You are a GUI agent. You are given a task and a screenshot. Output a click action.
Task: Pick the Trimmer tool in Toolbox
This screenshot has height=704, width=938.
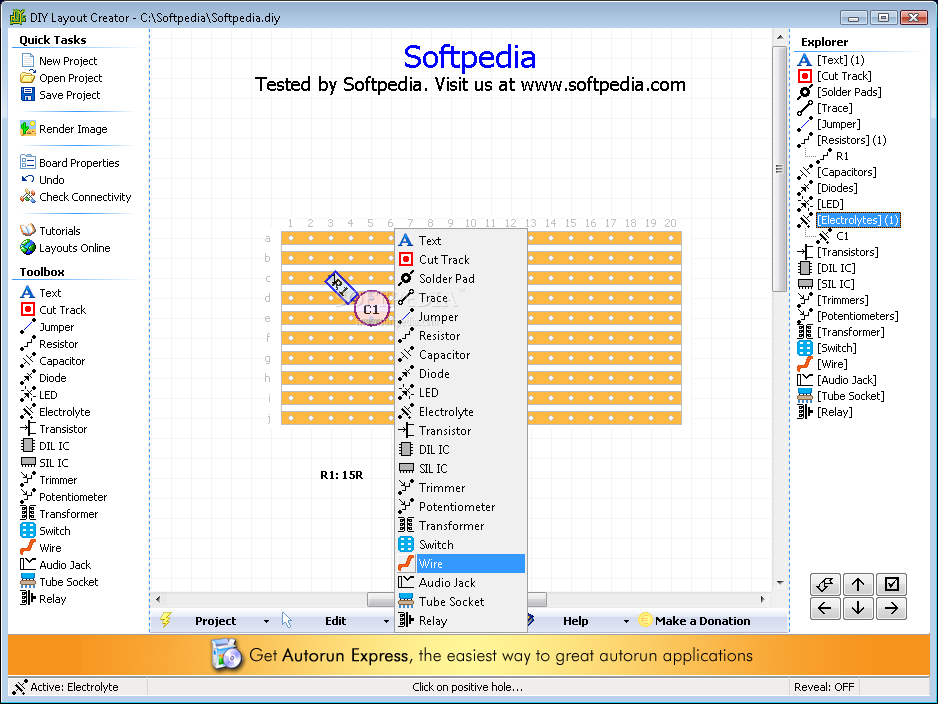(x=48, y=480)
